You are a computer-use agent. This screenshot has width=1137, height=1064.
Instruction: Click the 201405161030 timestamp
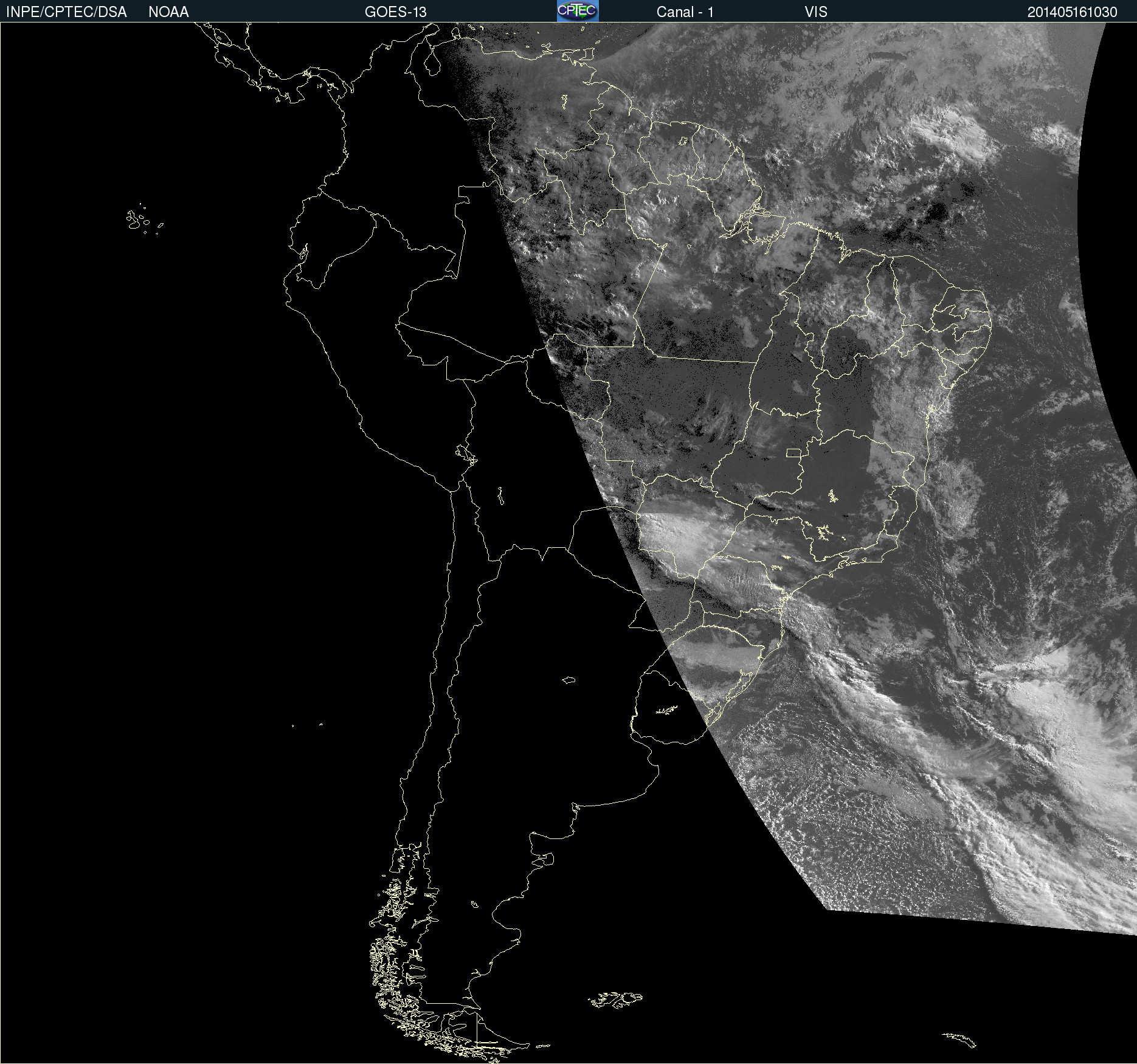tap(1072, 12)
